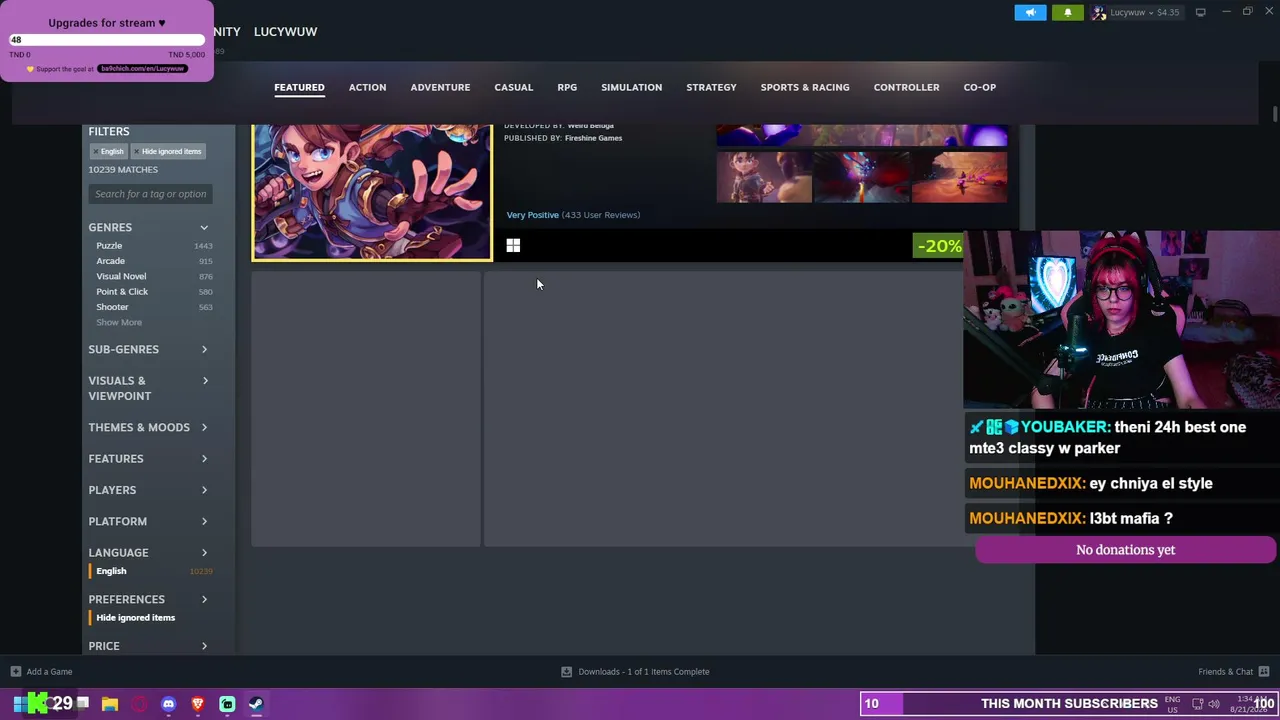Open the Opera GX taskbar icon
The height and width of the screenshot is (720, 1280).
(139, 704)
